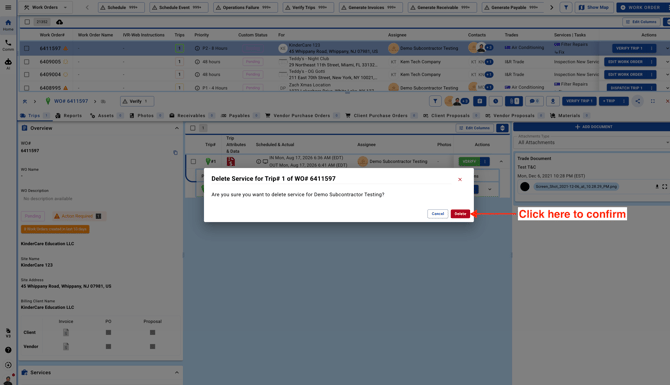Viewport: 670px width, 385px height.
Task: Click the person contact icon in the WO detail bar
Action: [552, 101]
